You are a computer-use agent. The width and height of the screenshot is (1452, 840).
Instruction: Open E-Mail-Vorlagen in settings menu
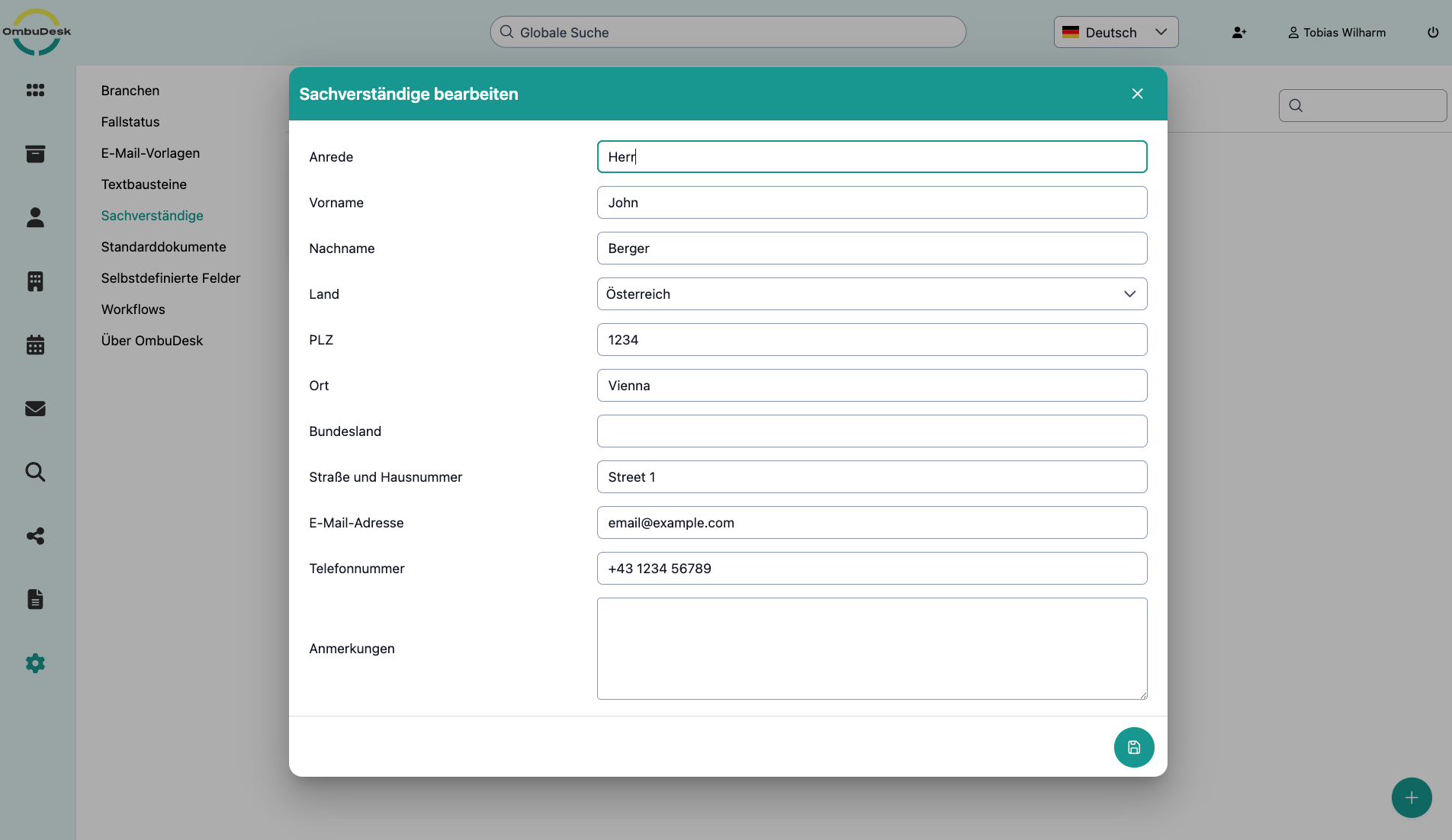[x=150, y=153]
